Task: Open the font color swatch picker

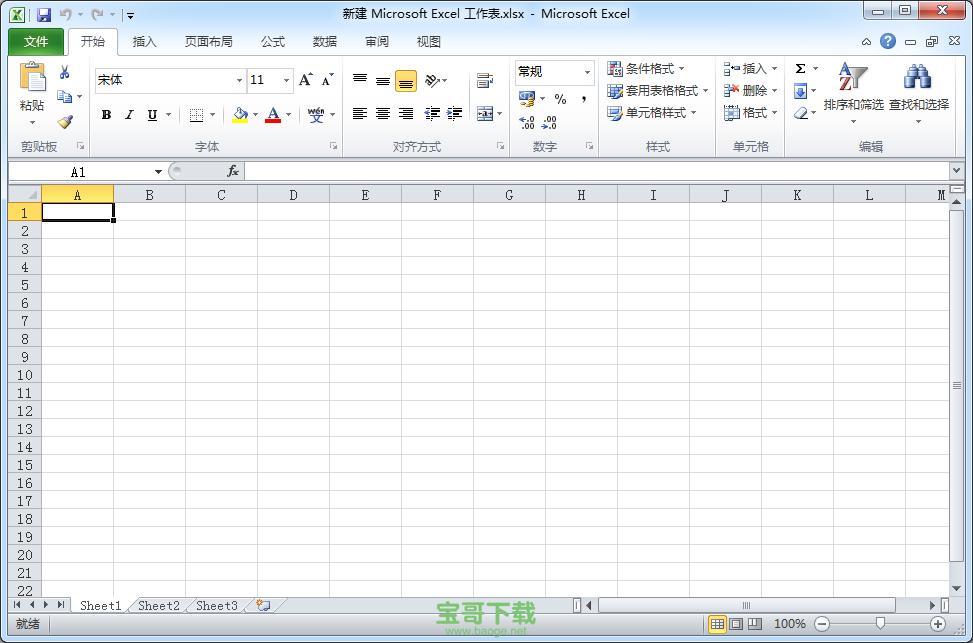Action: coord(287,114)
